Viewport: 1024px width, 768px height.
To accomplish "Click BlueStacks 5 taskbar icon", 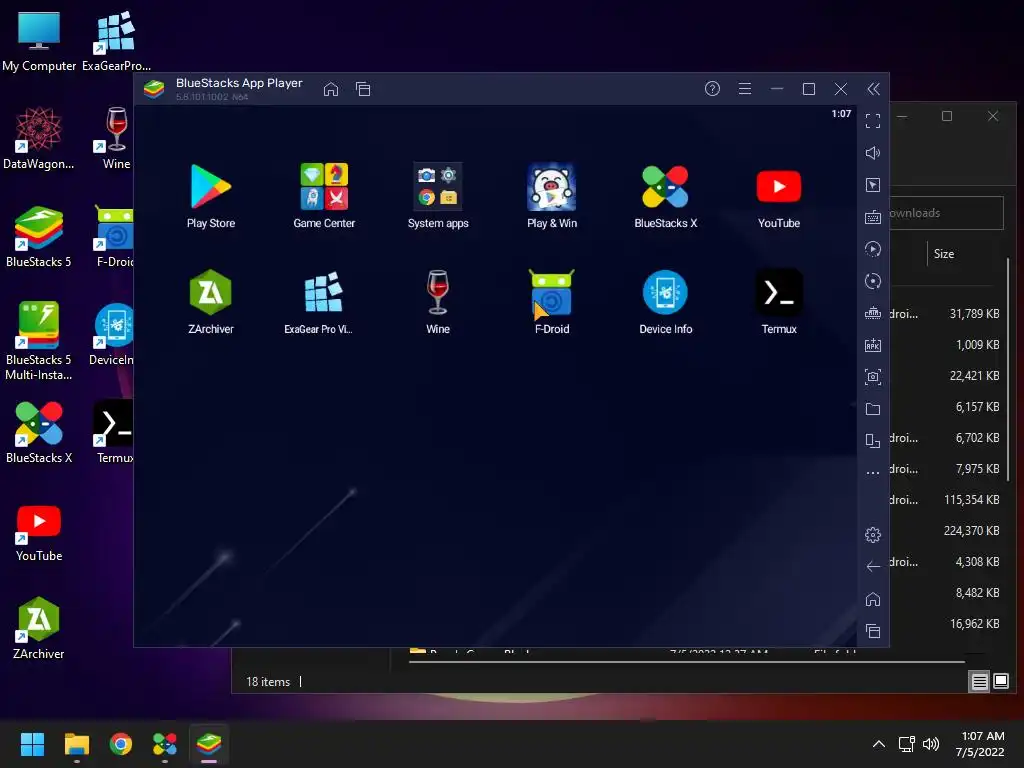I will click(209, 744).
